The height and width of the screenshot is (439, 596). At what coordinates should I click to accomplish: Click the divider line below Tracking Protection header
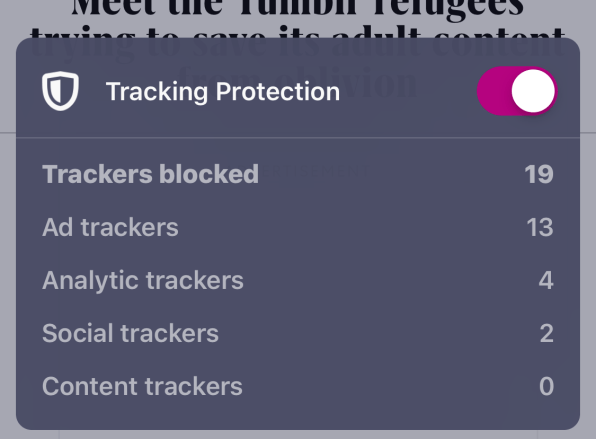pyautogui.click(x=298, y=137)
